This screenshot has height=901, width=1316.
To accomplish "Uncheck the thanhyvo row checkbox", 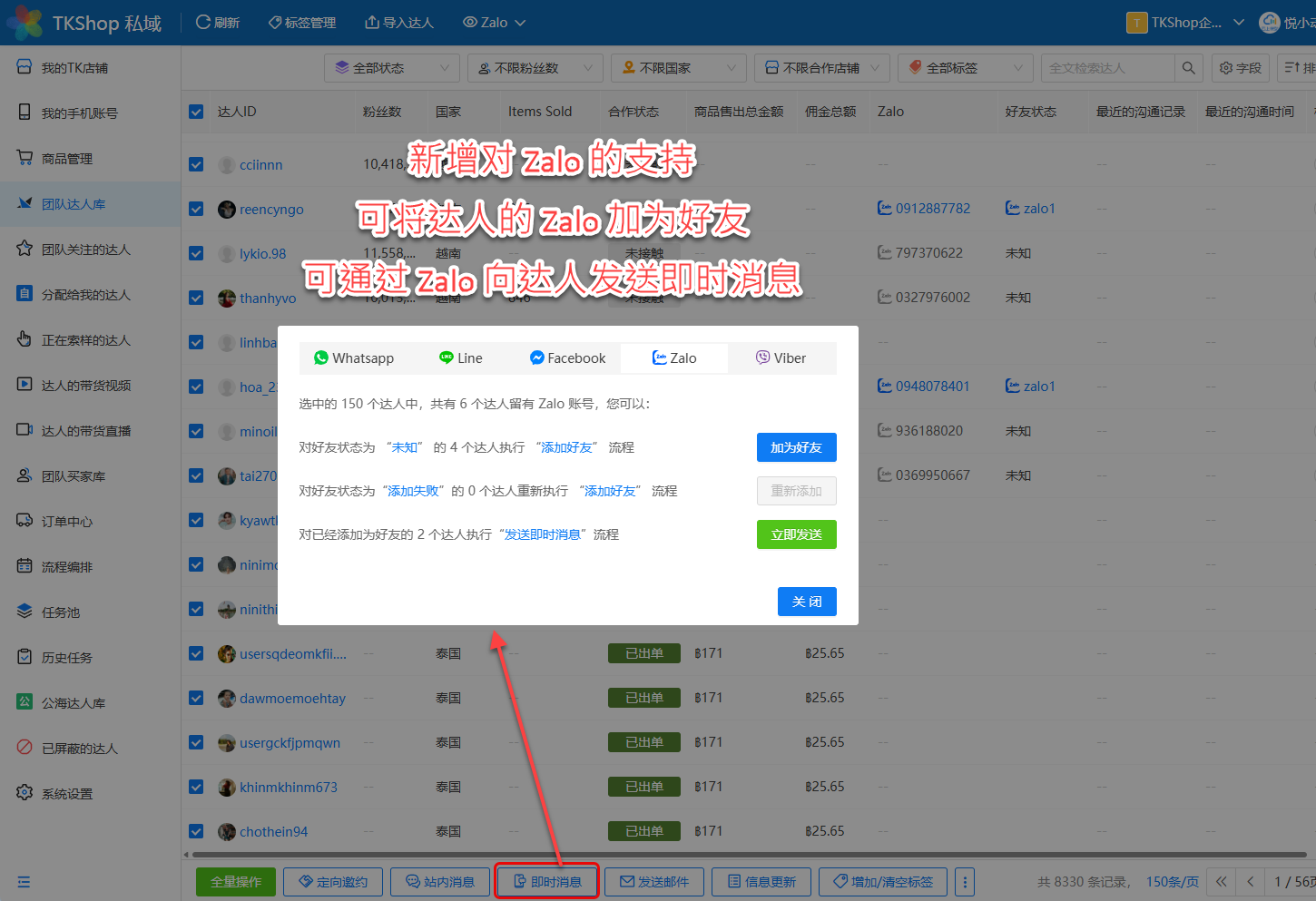I will tap(196, 298).
